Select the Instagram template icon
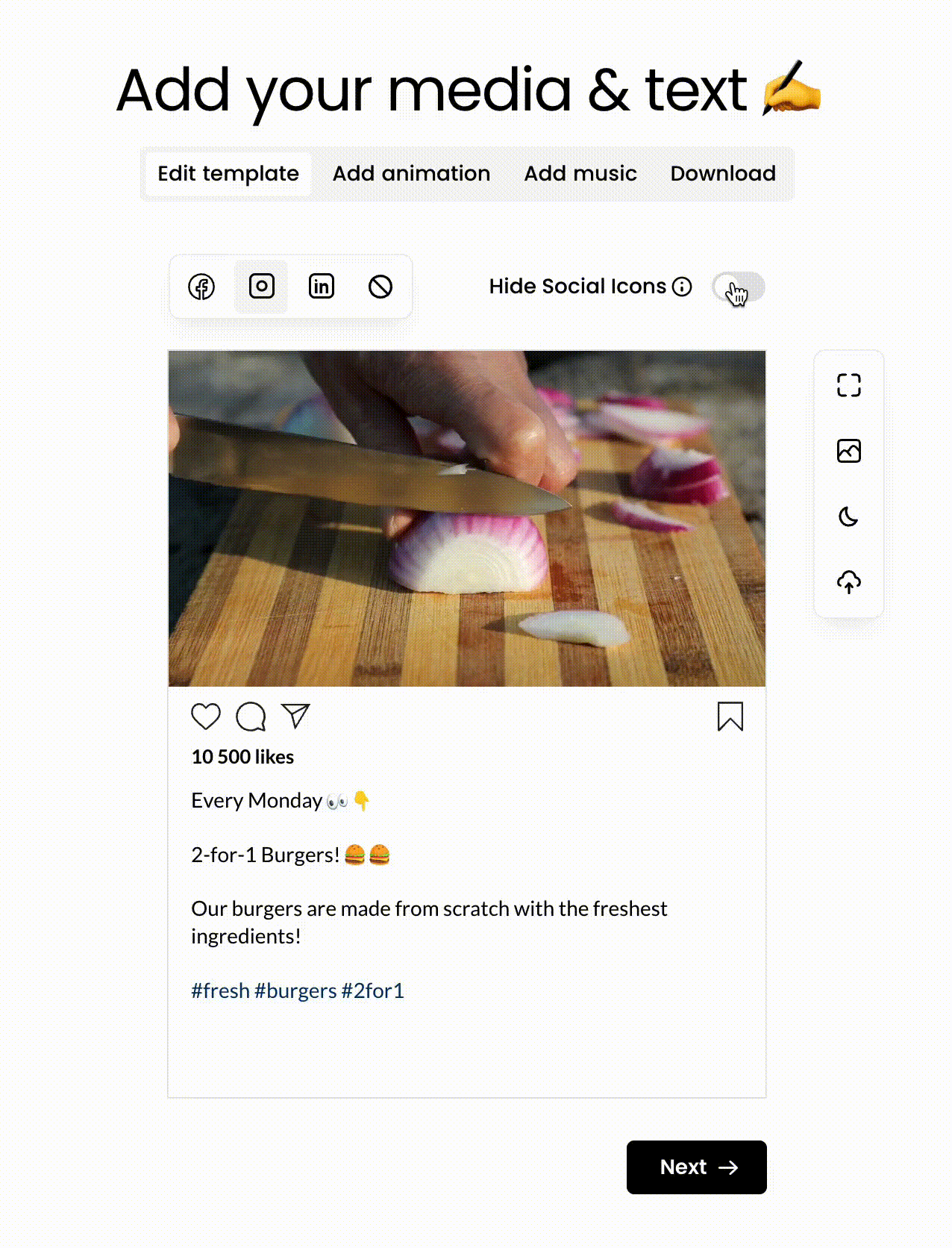Viewport: 952px width, 1248px height. [261, 287]
